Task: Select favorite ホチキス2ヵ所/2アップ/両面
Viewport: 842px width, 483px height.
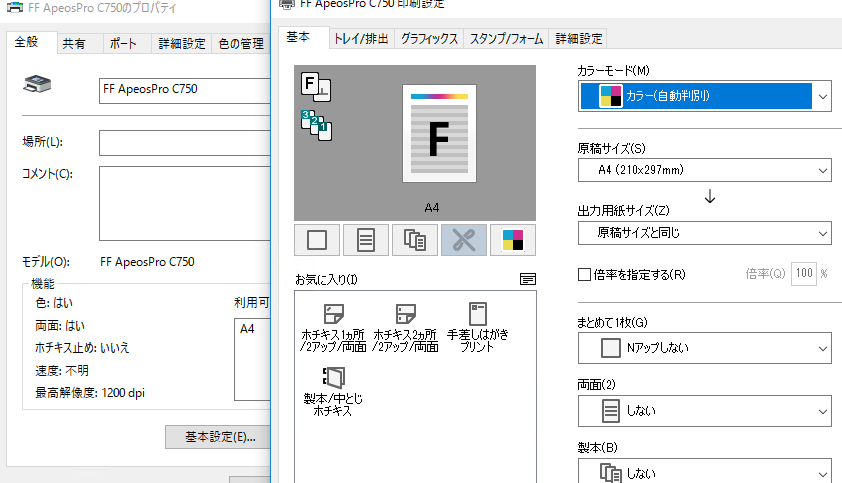Action: (405, 328)
